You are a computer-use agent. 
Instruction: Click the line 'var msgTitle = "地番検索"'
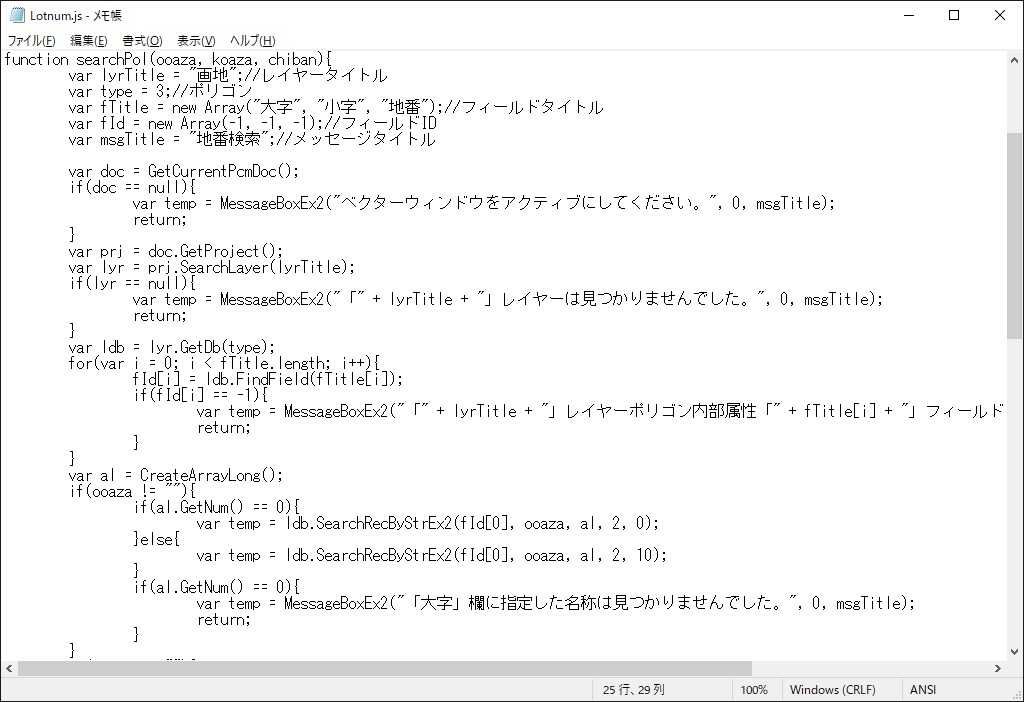coord(251,139)
